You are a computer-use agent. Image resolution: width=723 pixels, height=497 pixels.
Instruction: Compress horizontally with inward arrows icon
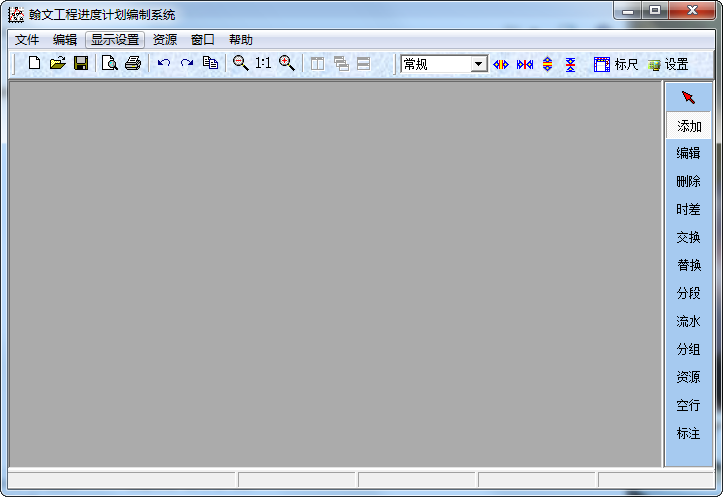tap(525, 64)
